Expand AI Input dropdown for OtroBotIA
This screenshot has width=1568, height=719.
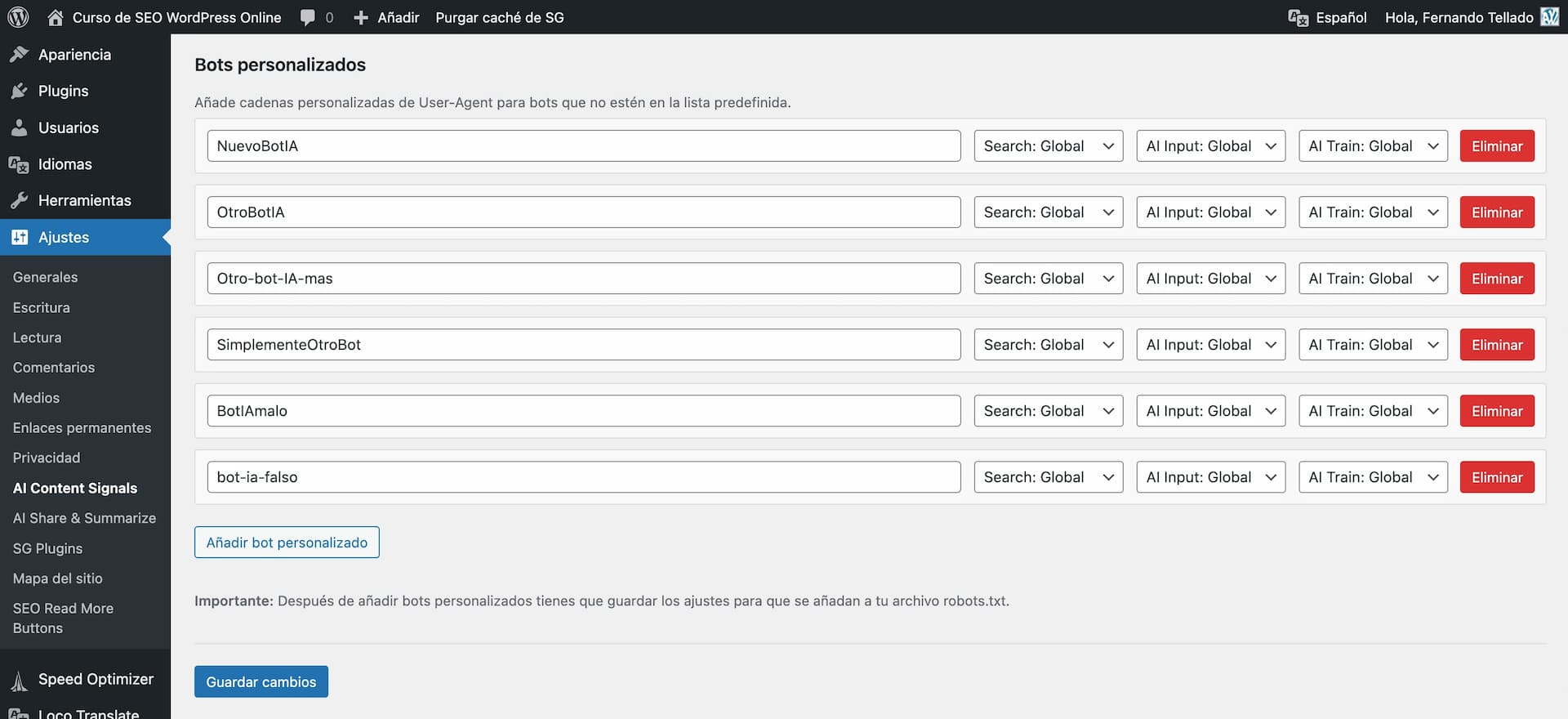click(x=1210, y=212)
